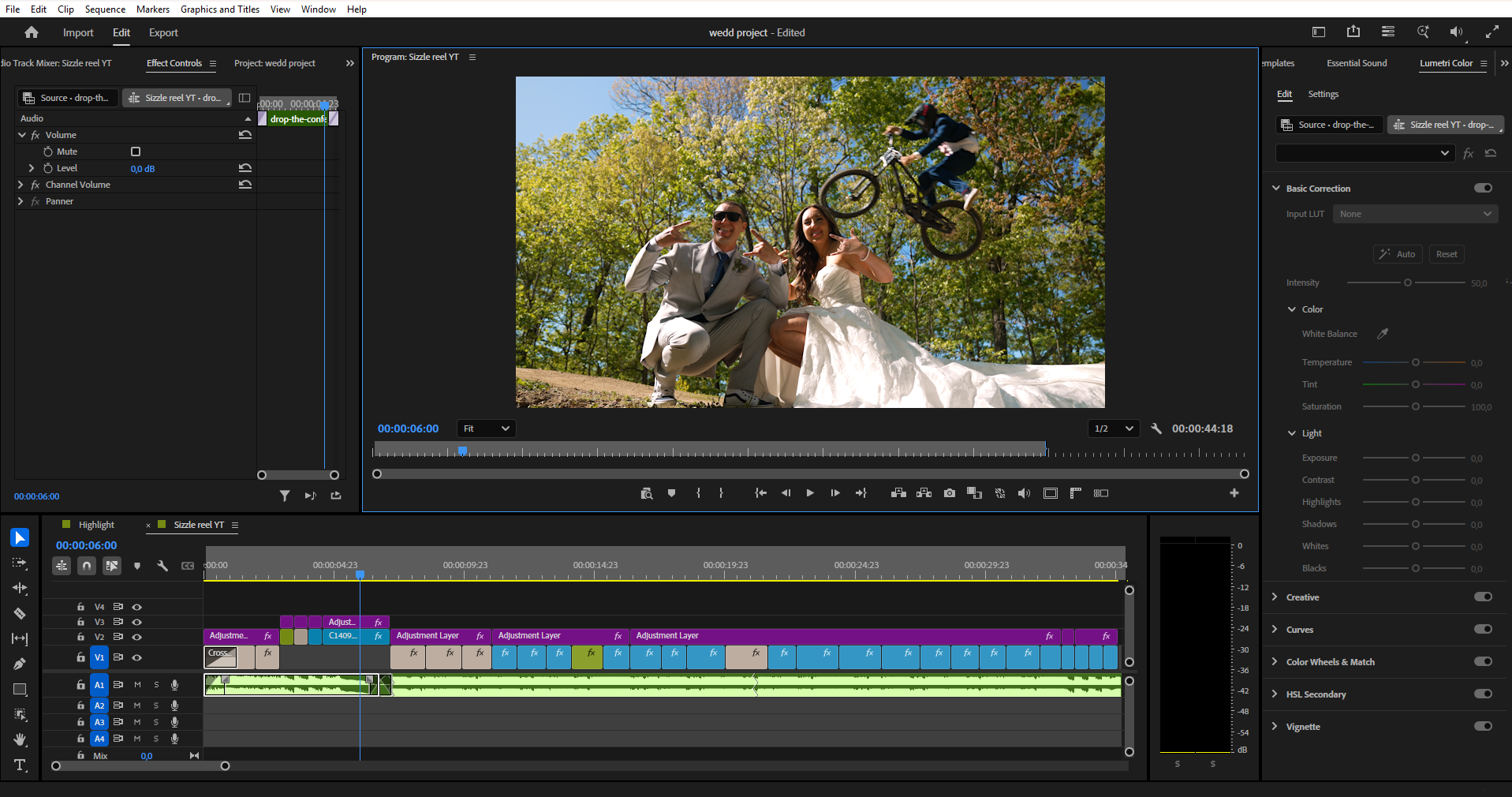The width and height of the screenshot is (1512, 797).
Task: Adjust the Temperature slider handle
Action: [x=1416, y=362]
